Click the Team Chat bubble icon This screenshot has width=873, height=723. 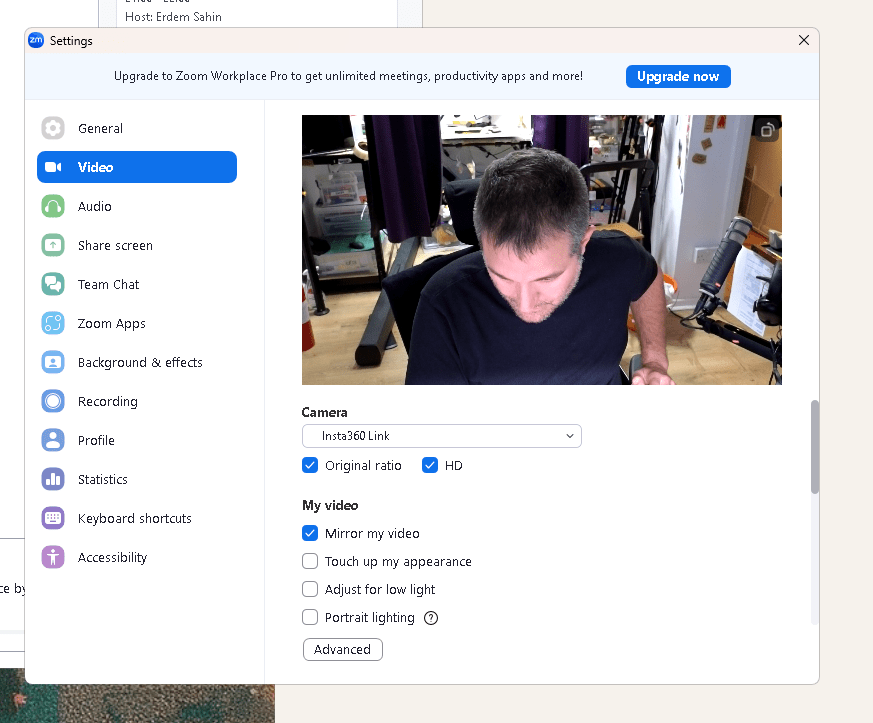coord(53,284)
